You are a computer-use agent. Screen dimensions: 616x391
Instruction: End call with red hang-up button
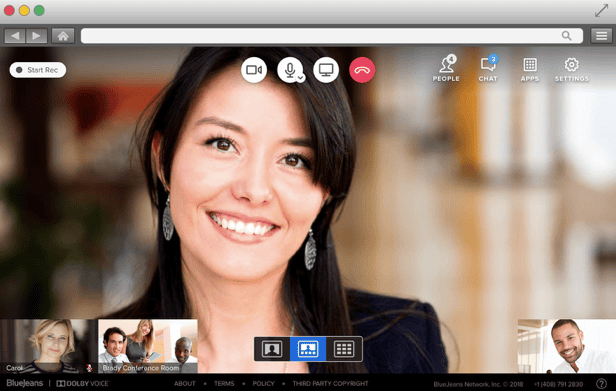pos(362,70)
